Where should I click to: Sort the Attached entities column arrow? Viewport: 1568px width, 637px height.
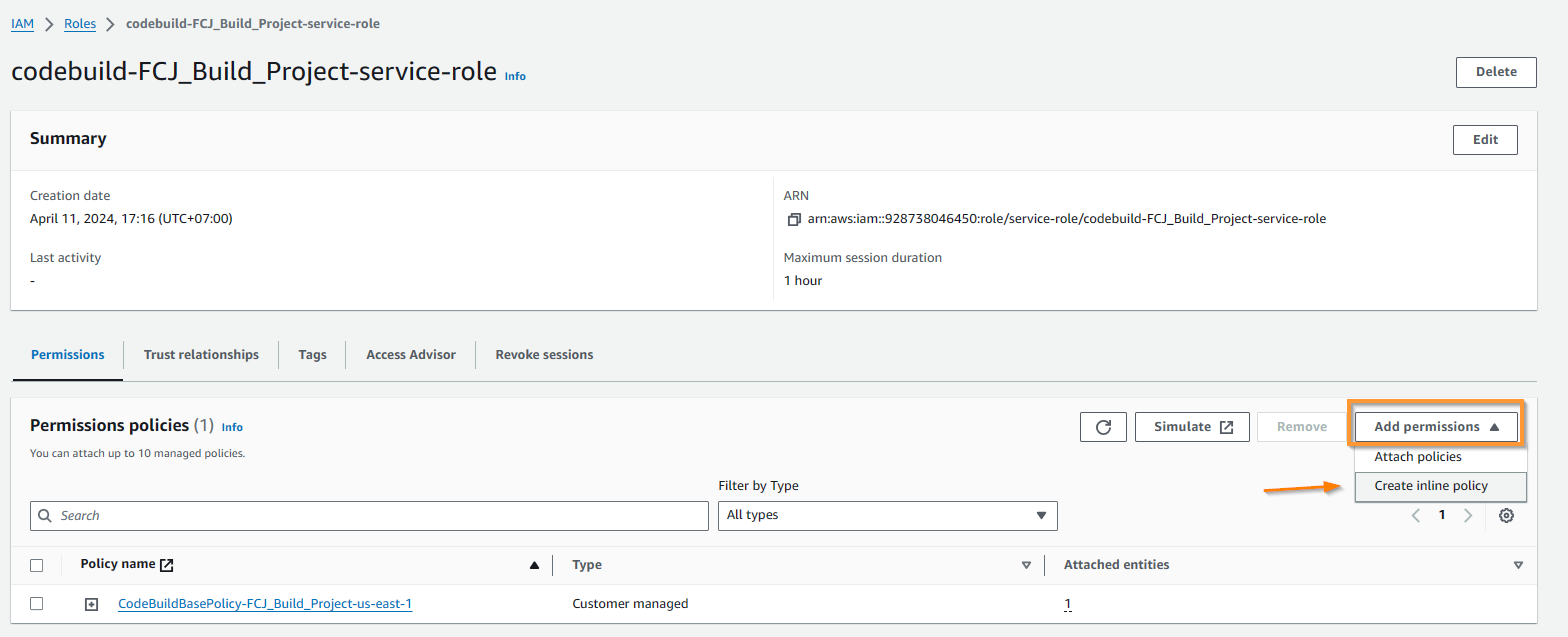(x=1518, y=565)
